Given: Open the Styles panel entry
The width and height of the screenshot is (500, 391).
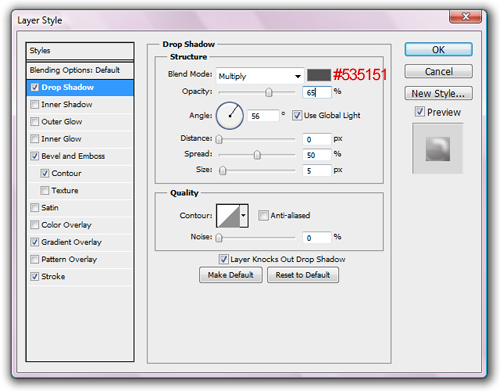Looking at the screenshot, I should click(x=80, y=51).
